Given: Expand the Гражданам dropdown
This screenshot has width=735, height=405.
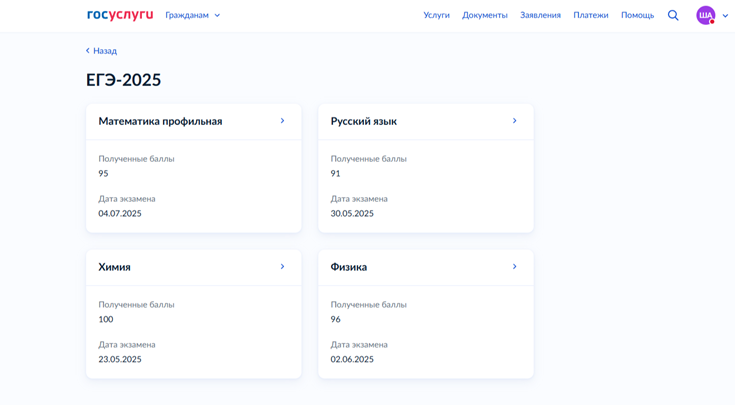Looking at the screenshot, I should click(193, 15).
